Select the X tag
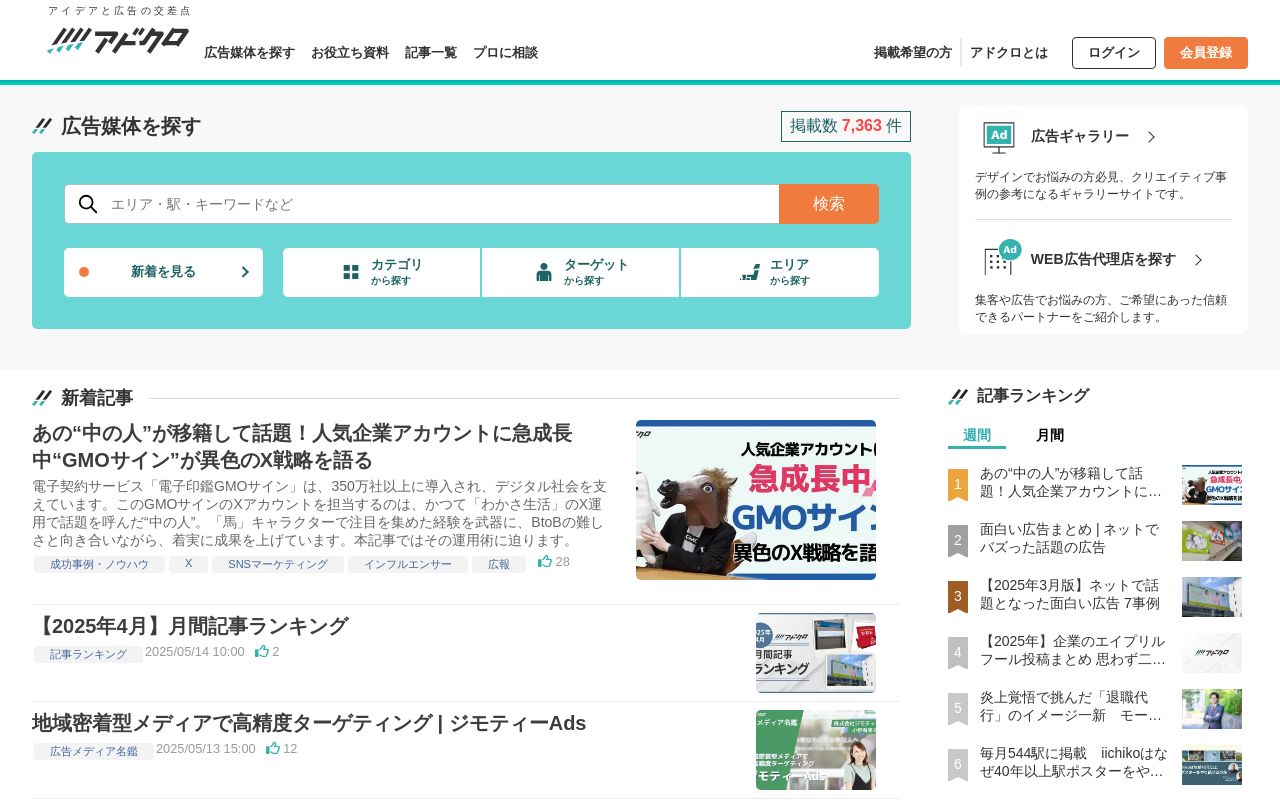This screenshot has width=1280, height=800. pyautogui.click(x=188, y=564)
